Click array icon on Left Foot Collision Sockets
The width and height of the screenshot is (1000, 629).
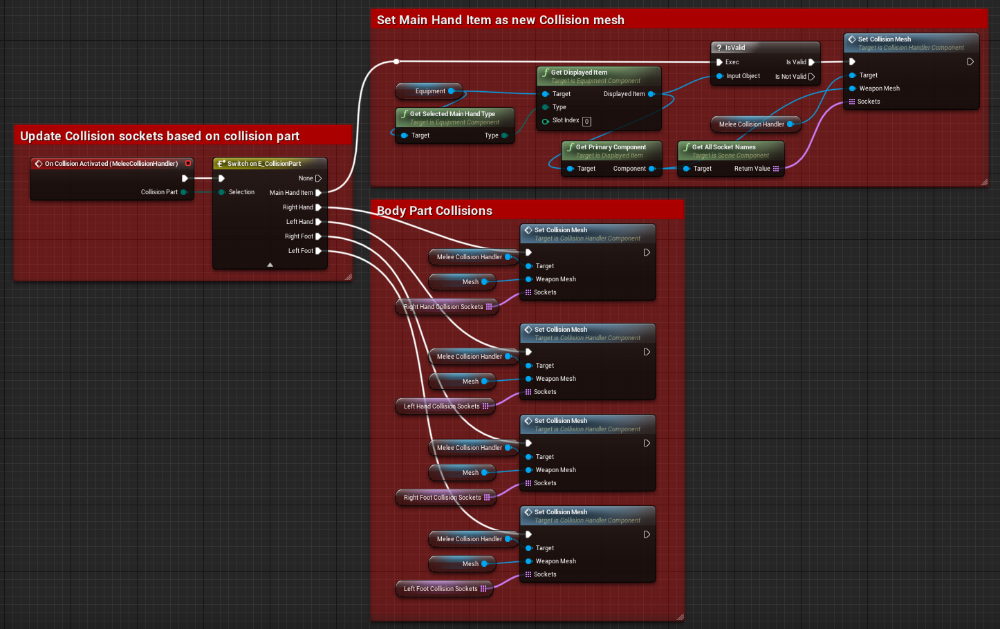[486, 589]
